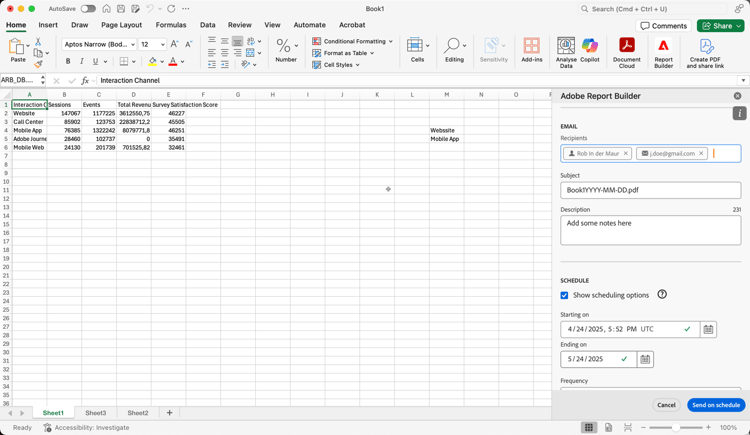The height and width of the screenshot is (435, 750).
Task: Remove recipient j.doe@gmail.com
Action: tap(701, 154)
